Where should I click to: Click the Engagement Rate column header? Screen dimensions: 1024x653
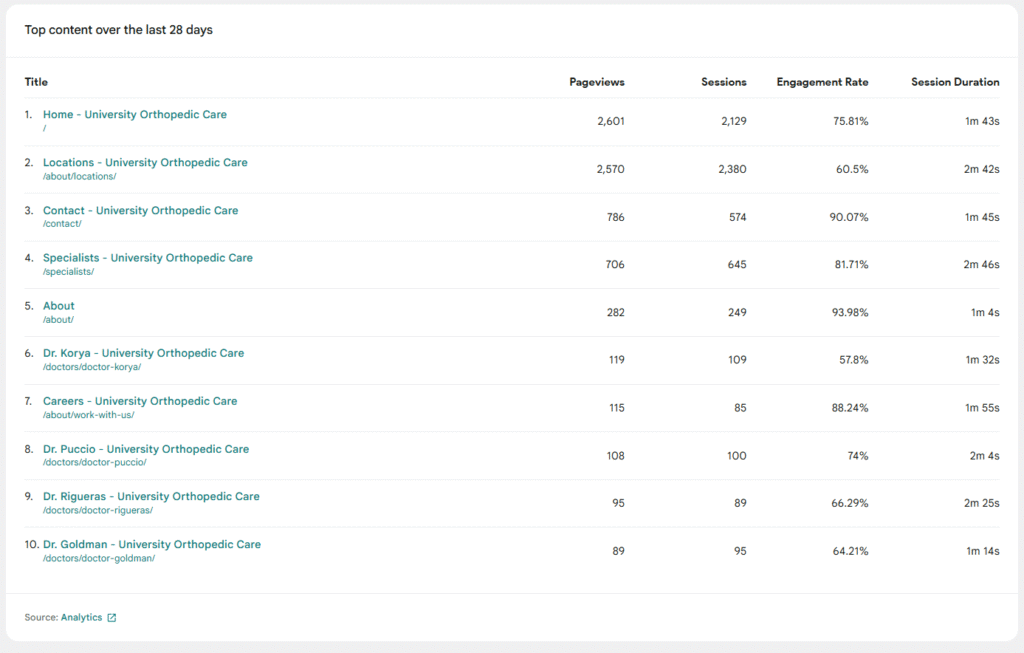click(822, 82)
